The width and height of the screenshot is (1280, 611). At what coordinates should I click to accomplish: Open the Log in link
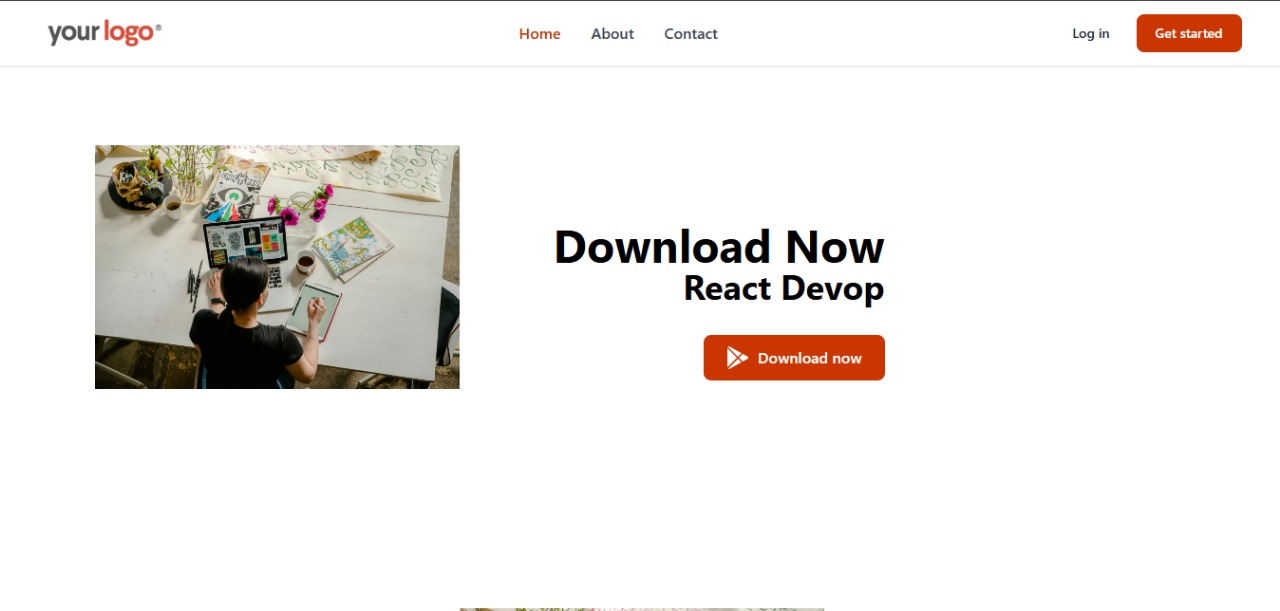(1090, 34)
